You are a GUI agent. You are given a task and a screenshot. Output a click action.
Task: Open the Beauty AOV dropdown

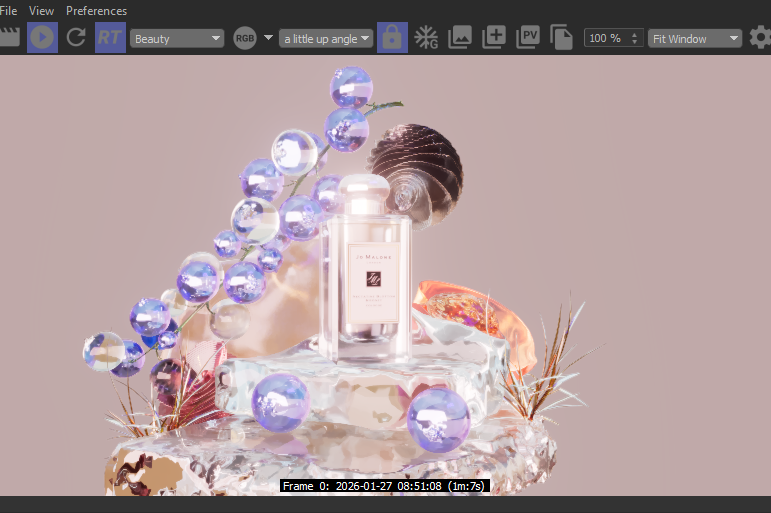pyautogui.click(x=177, y=38)
